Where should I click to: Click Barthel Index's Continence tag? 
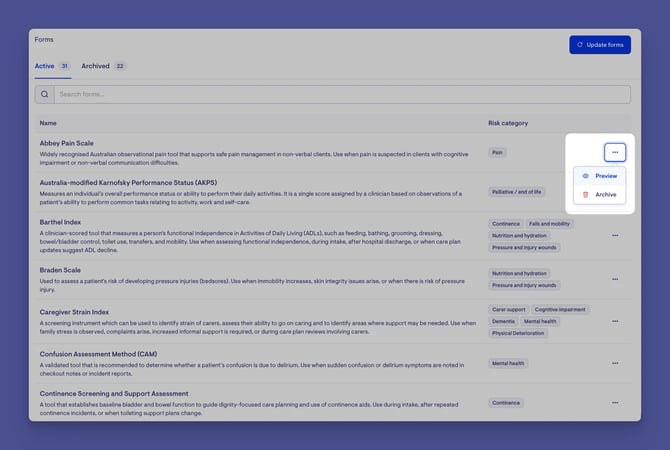[x=505, y=224]
